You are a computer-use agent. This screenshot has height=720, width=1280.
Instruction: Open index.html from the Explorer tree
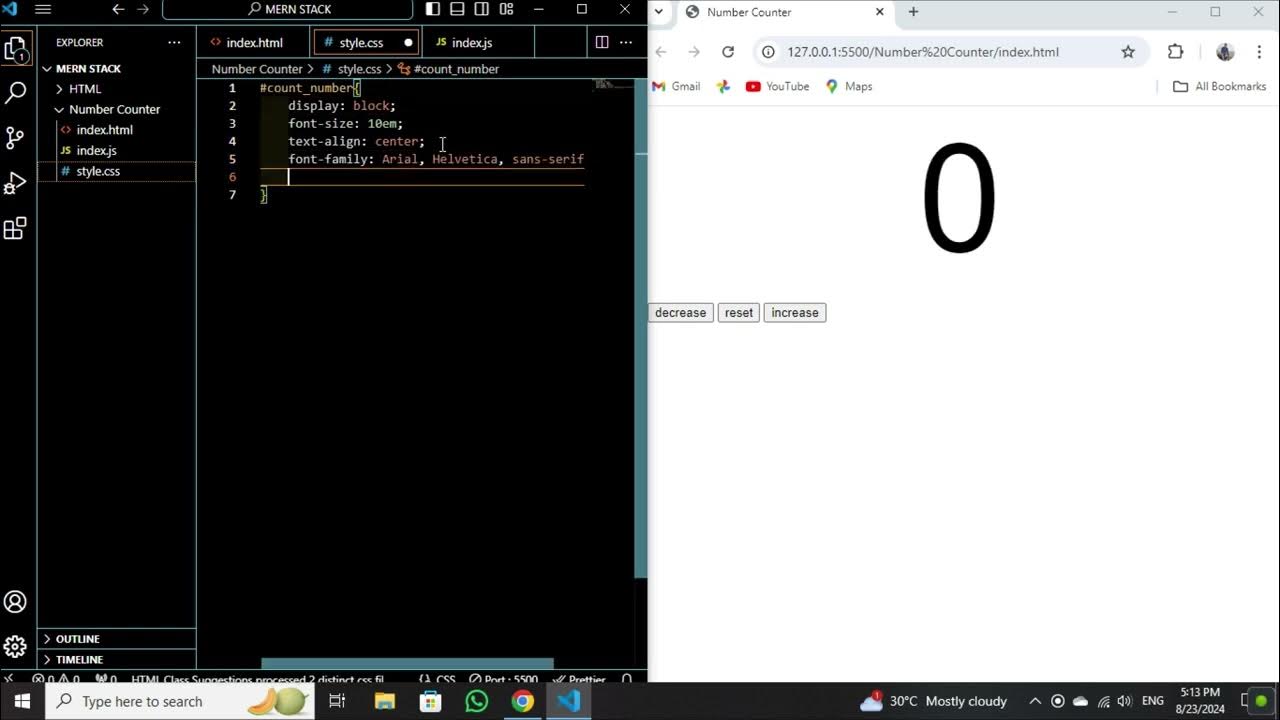point(104,130)
